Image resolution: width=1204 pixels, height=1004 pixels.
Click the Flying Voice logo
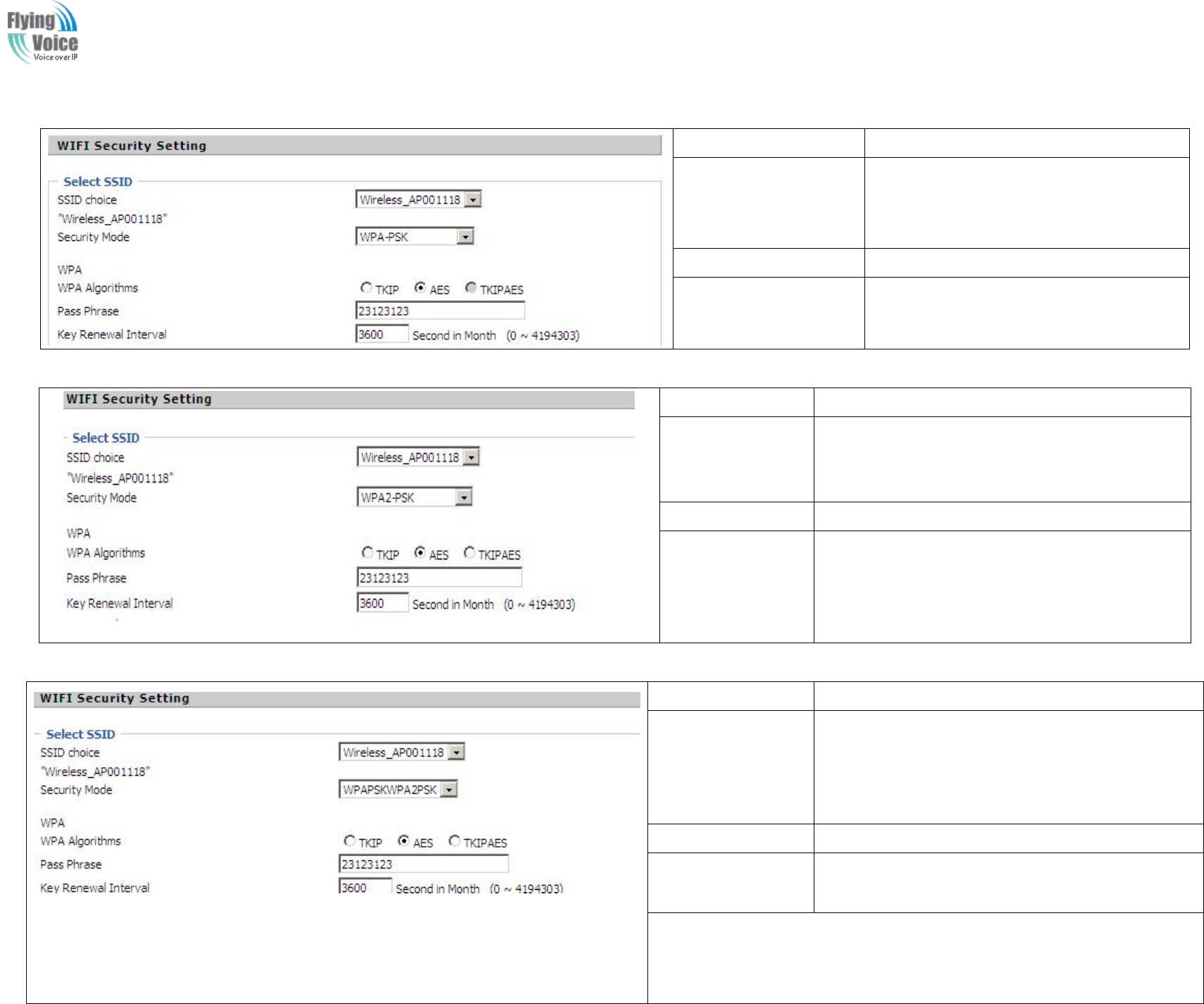click(42, 33)
